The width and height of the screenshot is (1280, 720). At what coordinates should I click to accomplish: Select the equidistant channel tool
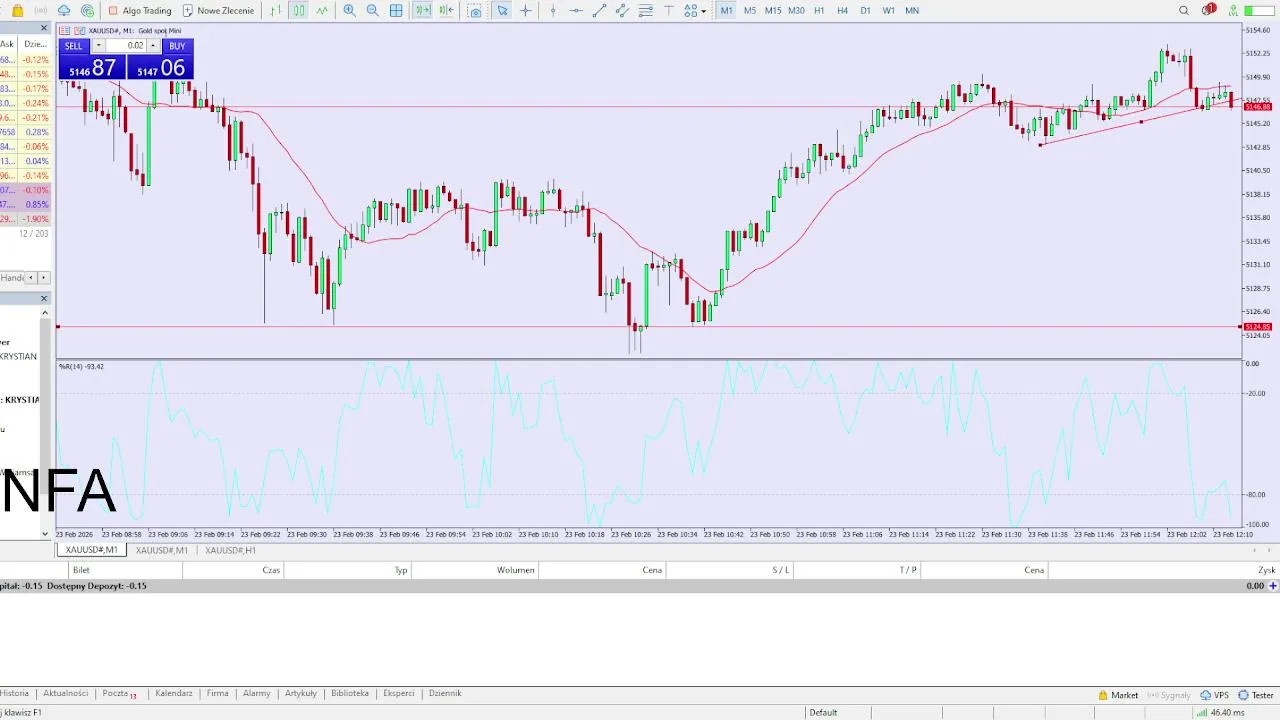click(x=622, y=10)
